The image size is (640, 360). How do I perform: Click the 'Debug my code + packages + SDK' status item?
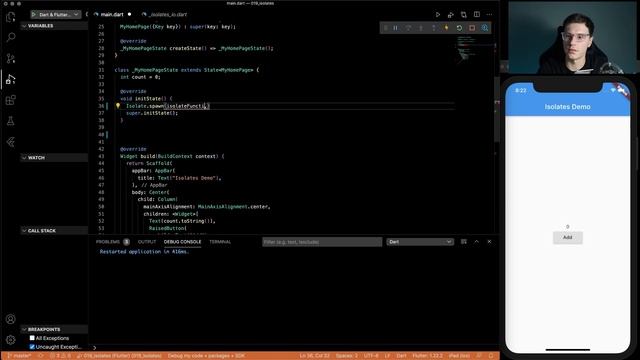[206, 356]
